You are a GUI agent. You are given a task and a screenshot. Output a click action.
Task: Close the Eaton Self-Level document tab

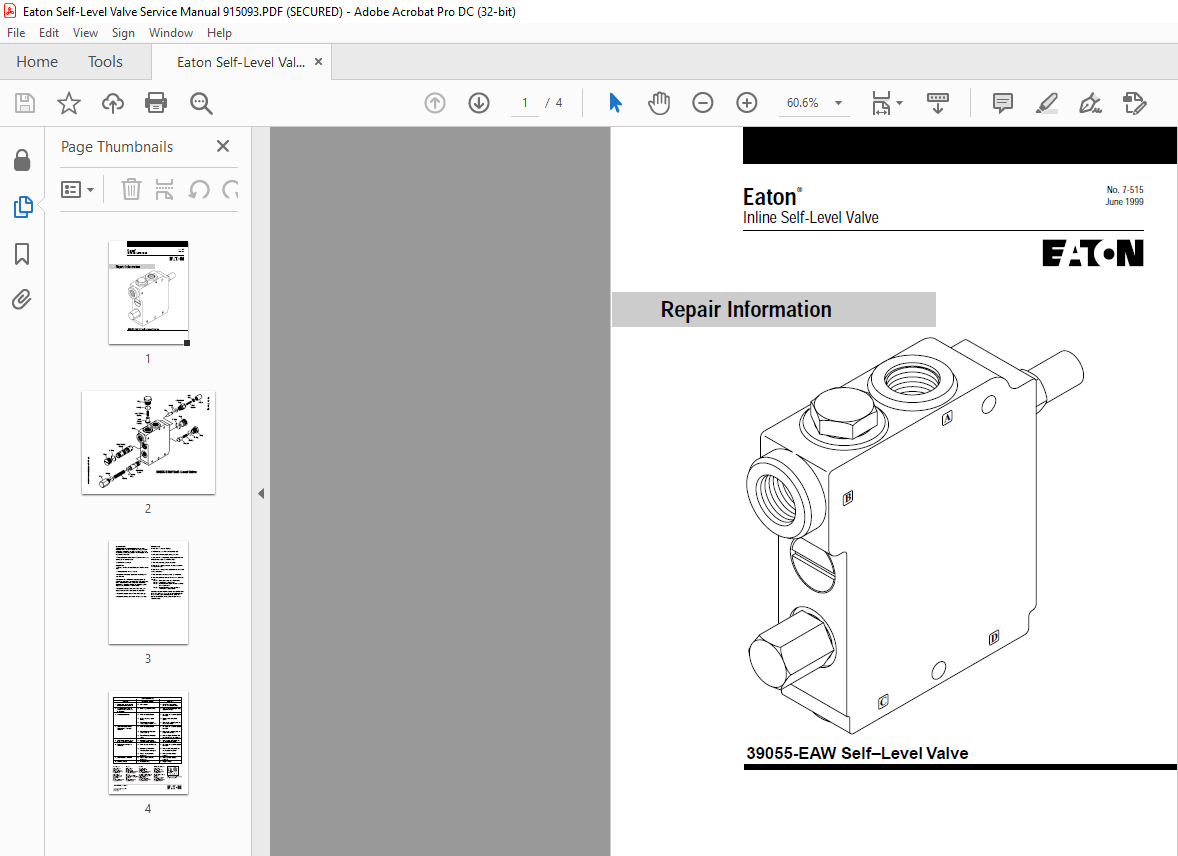click(319, 62)
